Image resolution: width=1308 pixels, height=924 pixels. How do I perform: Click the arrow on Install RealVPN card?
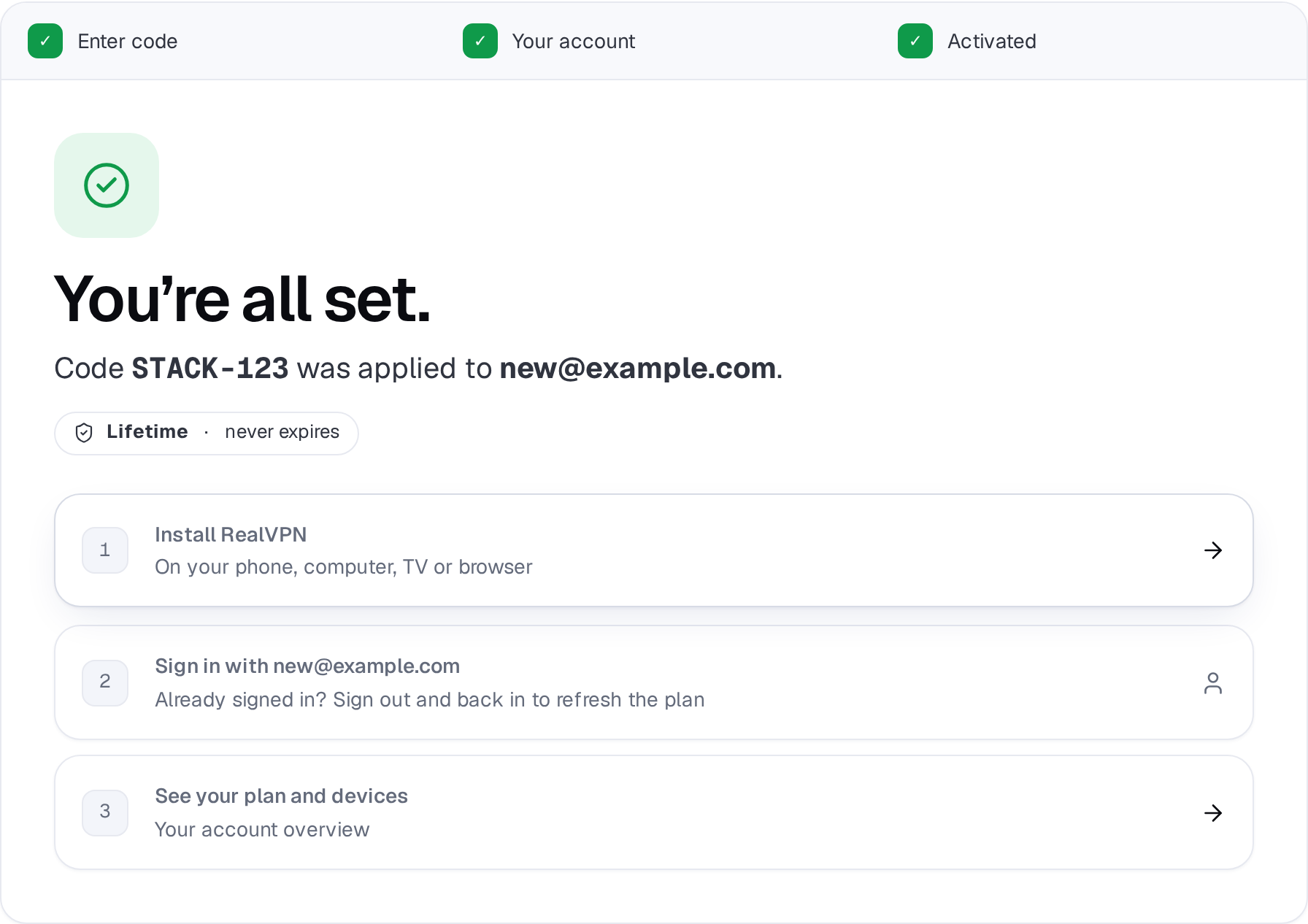click(x=1213, y=550)
